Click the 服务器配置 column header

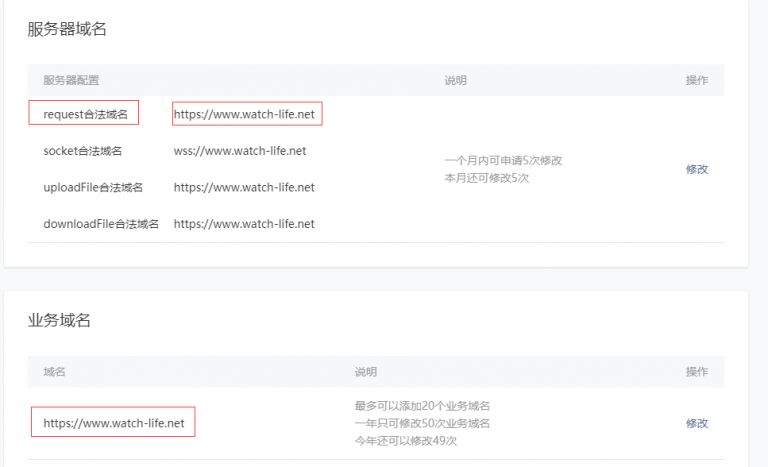click(x=71, y=80)
